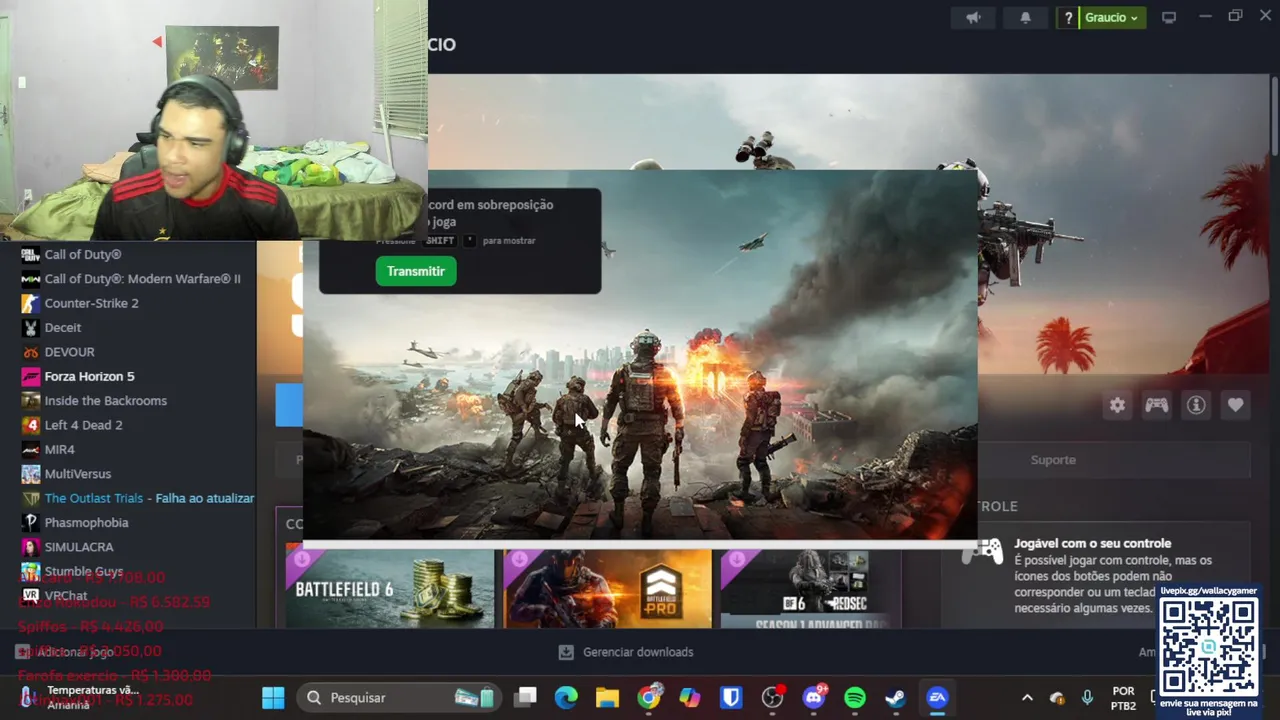Screen dimensions: 1280x720
Task: Show hidden system tray icons
Action: pos(1027,697)
